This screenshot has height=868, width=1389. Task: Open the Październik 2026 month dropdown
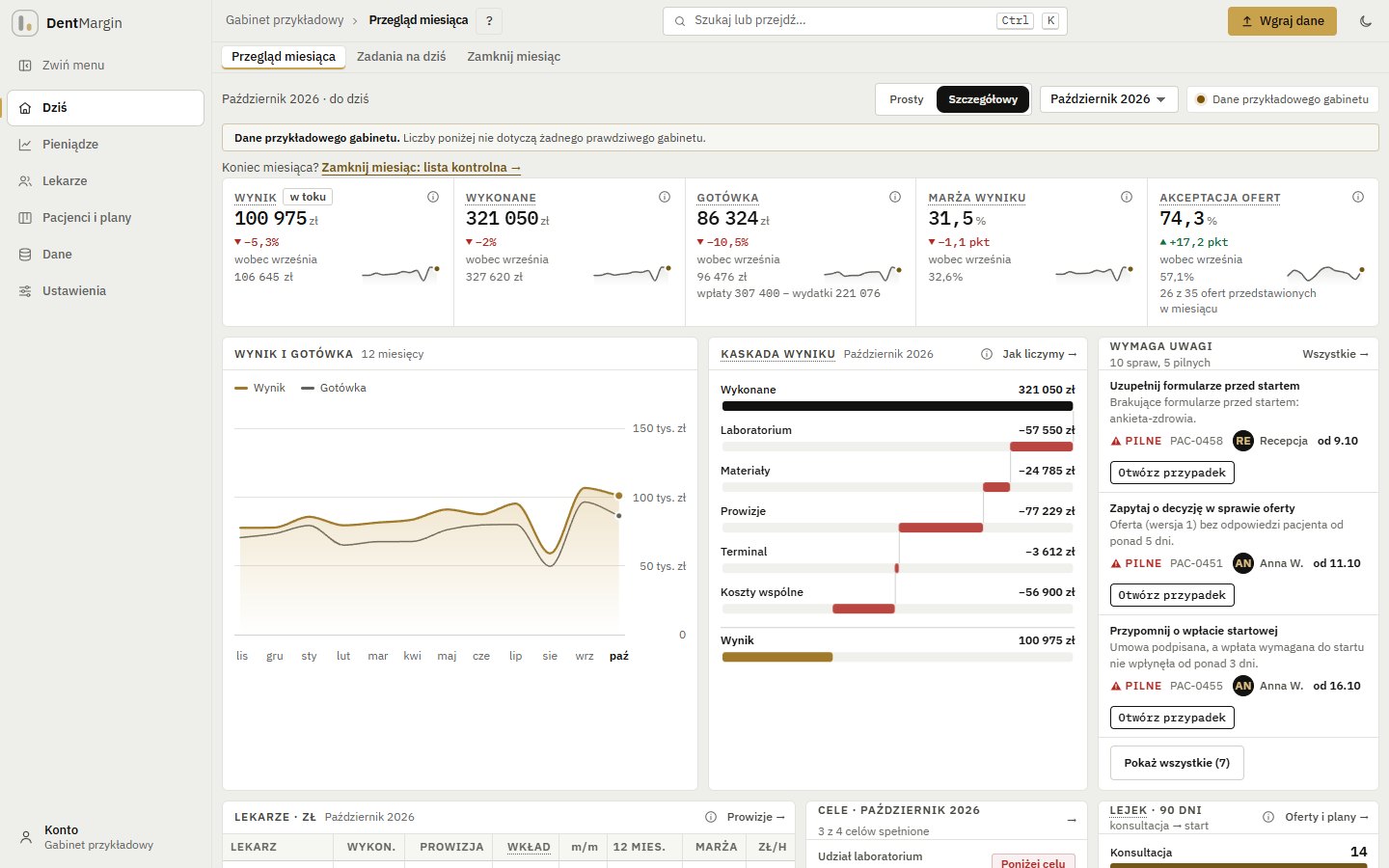[1108, 99]
